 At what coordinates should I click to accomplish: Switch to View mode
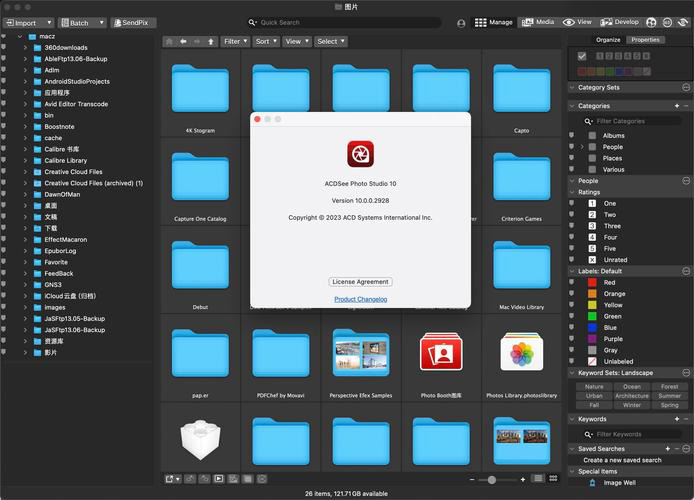(x=577, y=22)
